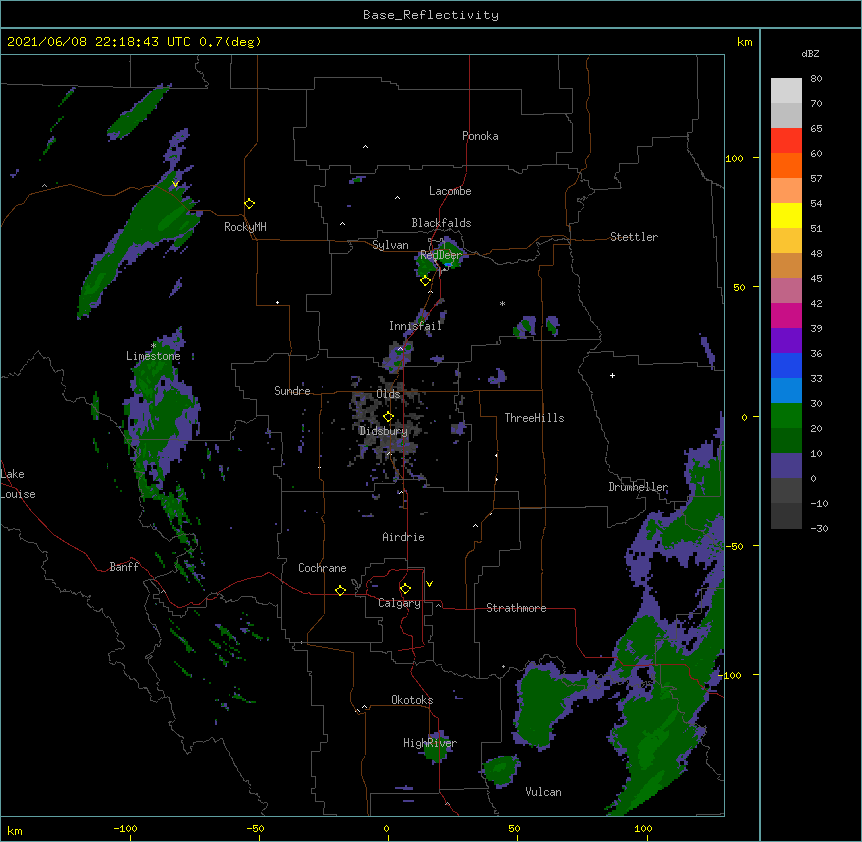This screenshot has width=862, height=842.
Task: Click the blue storm core at RedDeer
Action: pos(447,264)
